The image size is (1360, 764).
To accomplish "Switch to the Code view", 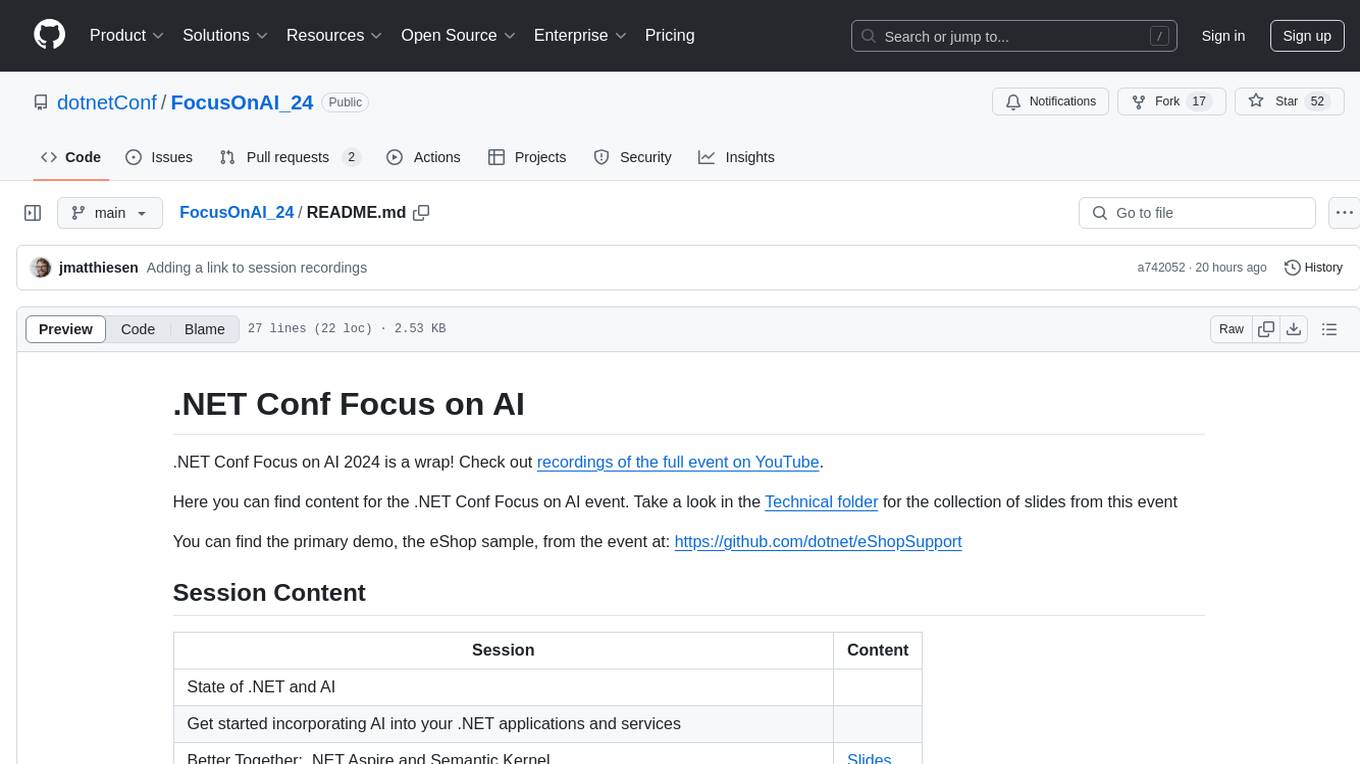I will [138, 329].
